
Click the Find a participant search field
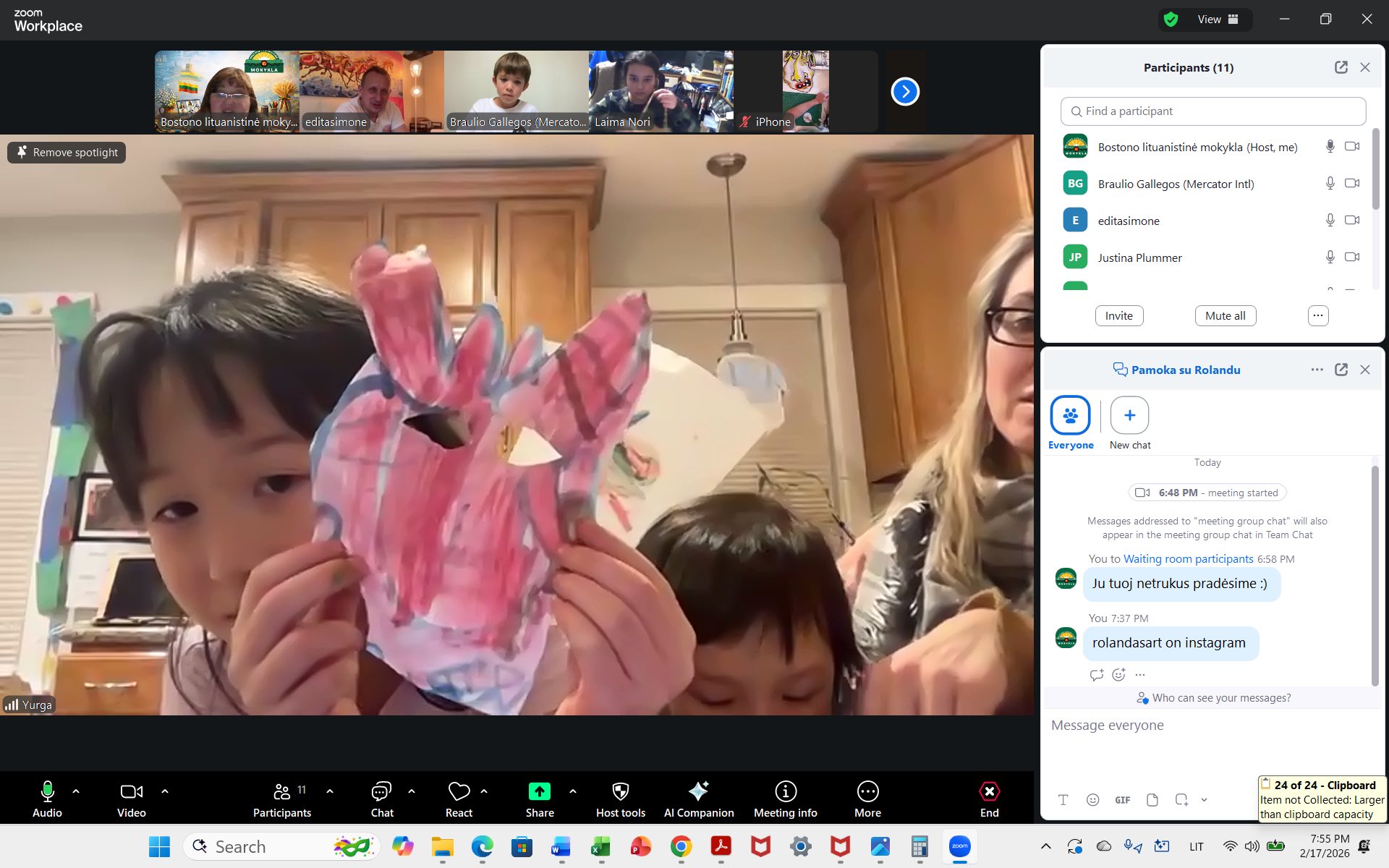(1212, 111)
